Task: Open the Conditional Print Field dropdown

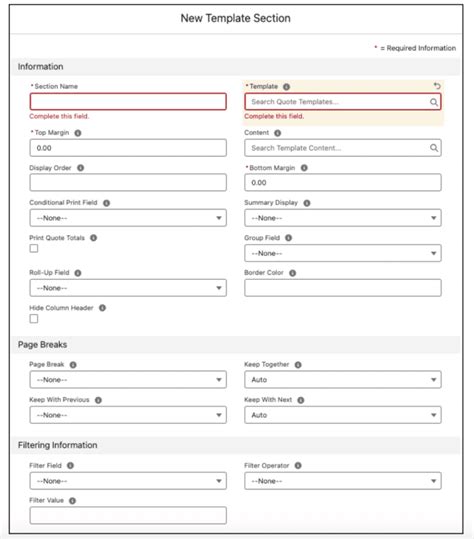Action: click(x=128, y=218)
